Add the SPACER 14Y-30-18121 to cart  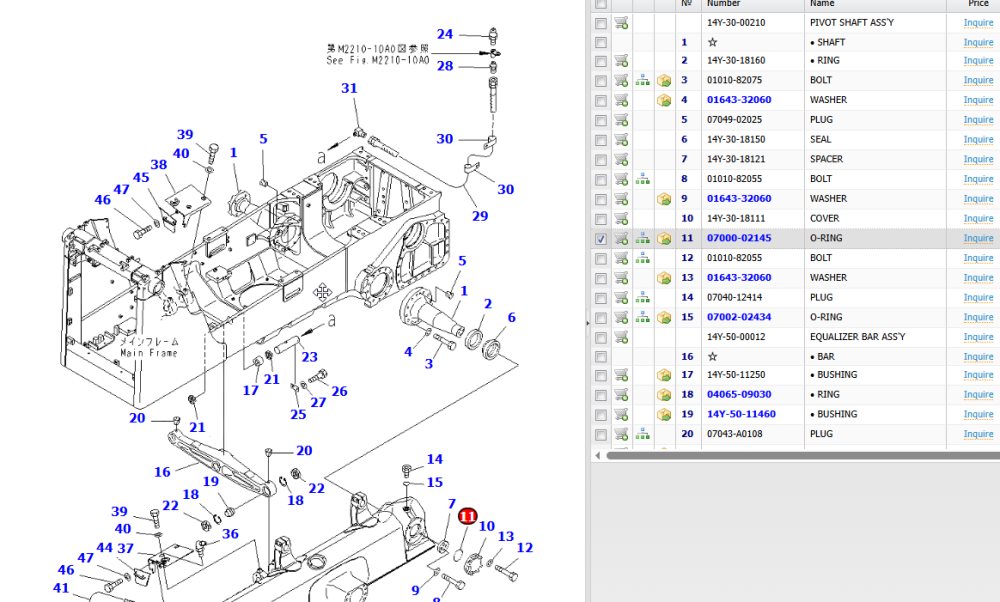pos(621,159)
